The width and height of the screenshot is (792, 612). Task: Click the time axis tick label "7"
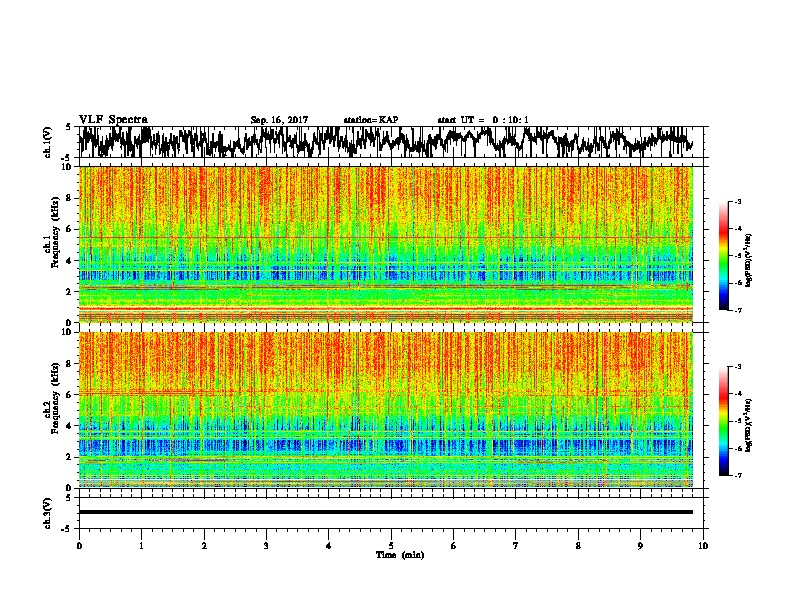click(x=516, y=546)
